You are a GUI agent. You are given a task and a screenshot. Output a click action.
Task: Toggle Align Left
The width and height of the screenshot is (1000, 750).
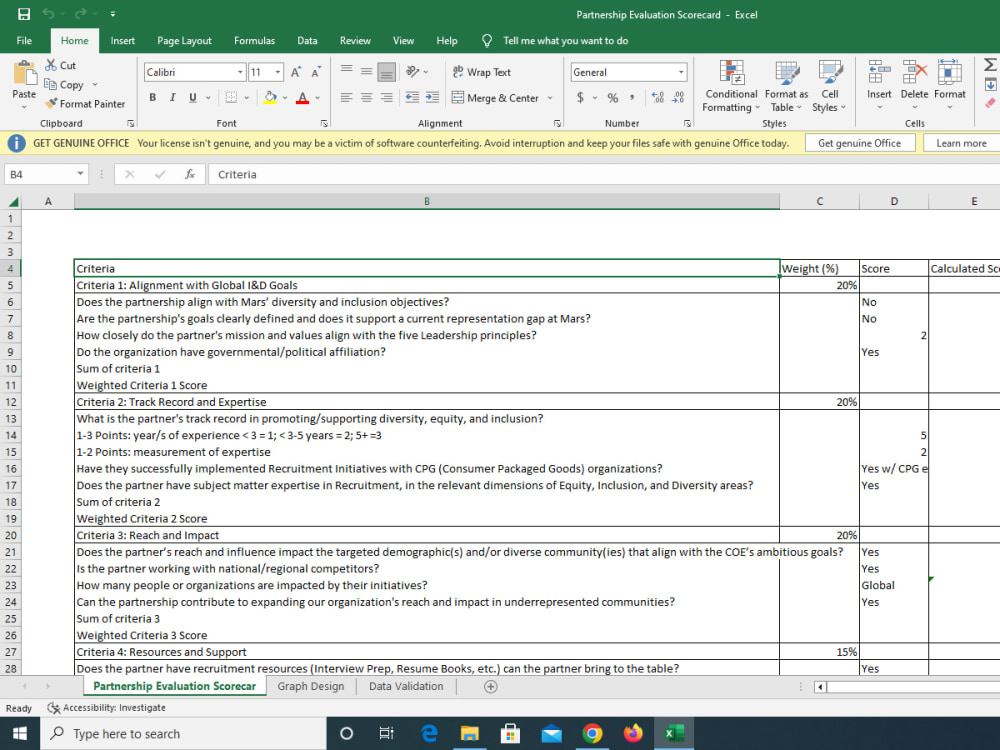[x=346, y=98]
